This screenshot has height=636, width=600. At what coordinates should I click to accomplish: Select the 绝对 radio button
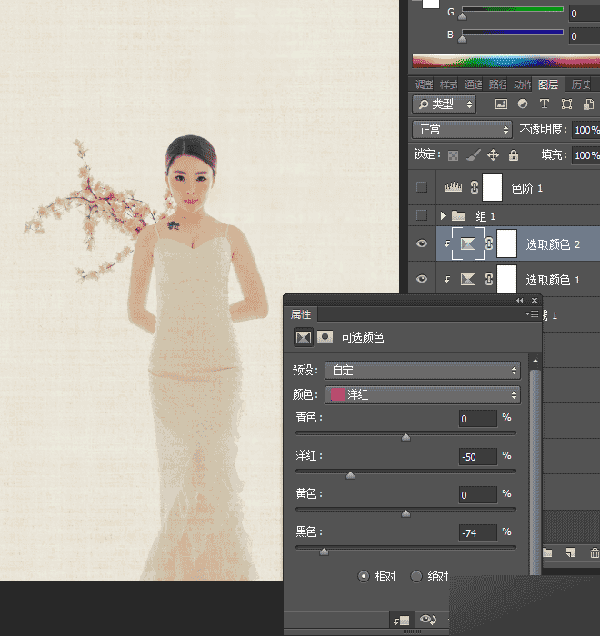(416, 576)
